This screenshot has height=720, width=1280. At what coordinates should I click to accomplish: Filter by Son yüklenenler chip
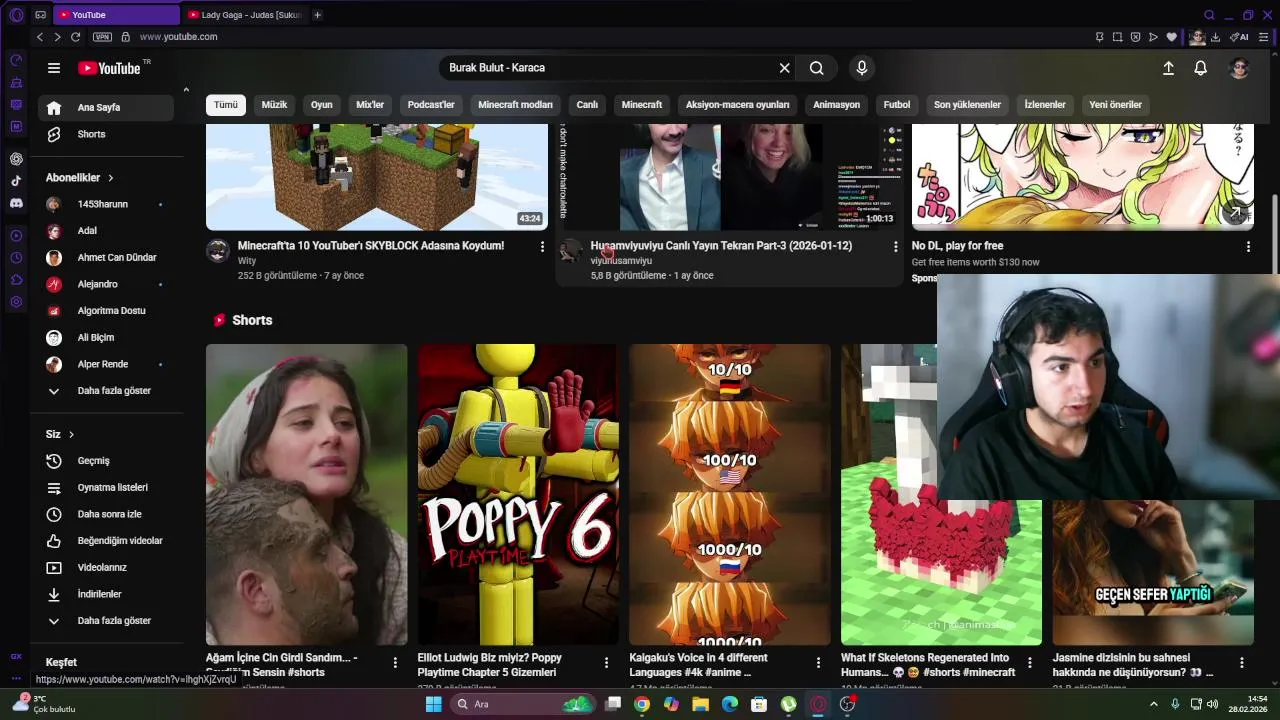(x=967, y=105)
